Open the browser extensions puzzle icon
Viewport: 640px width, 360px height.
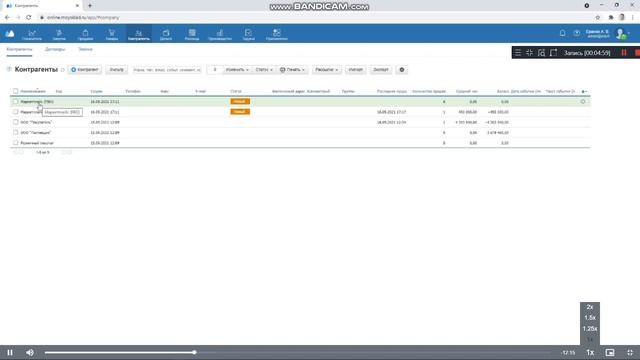point(611,18)
